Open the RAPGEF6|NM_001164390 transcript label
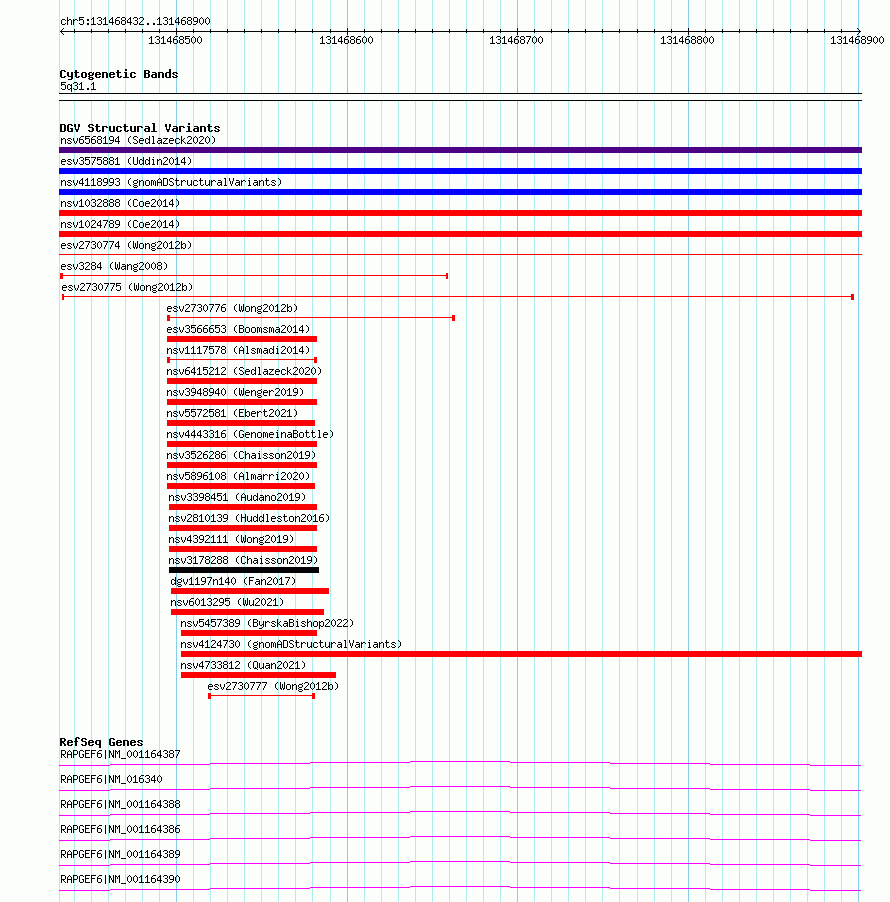This screenshot has width=890, height=902. (x=120, y=880)
